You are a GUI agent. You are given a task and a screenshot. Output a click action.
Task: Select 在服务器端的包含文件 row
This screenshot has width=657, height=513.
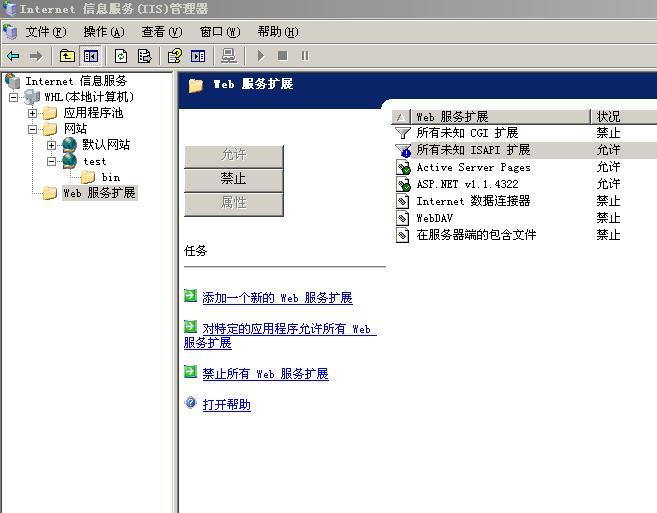[x=525, y=235]
